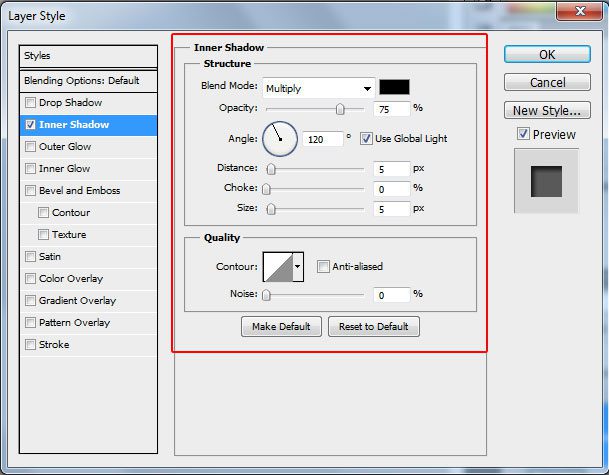Image resolution: width=609 pixels, height=475 pixels.
Task: Open the Contour curve thumbnail
Action: pos(277,267)
